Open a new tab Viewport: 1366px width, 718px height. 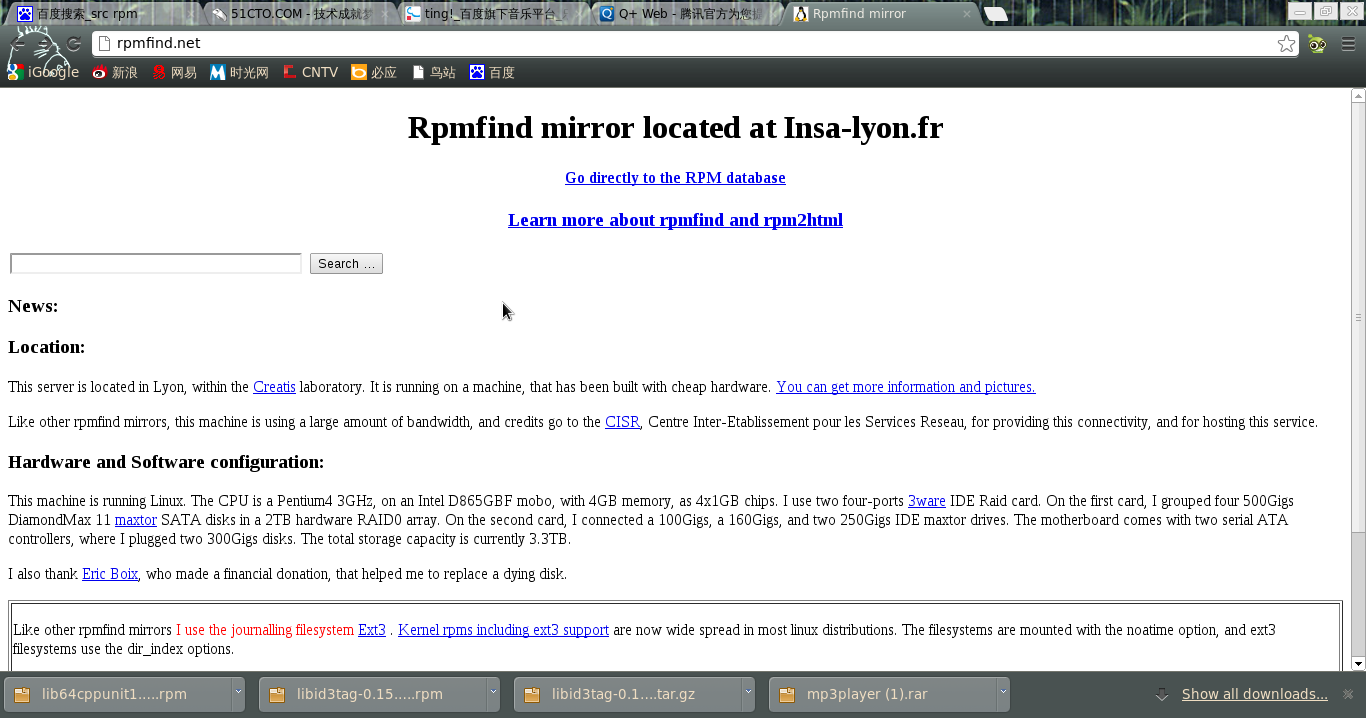pyautogui.click(x=996, y=14)
